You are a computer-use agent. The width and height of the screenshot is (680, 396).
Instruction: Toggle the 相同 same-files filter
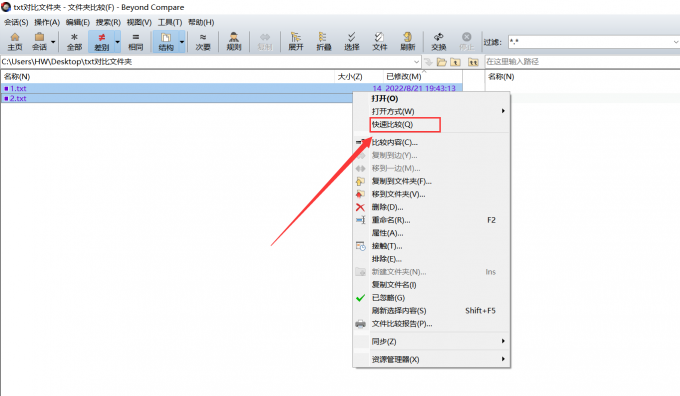pos(135,42)
